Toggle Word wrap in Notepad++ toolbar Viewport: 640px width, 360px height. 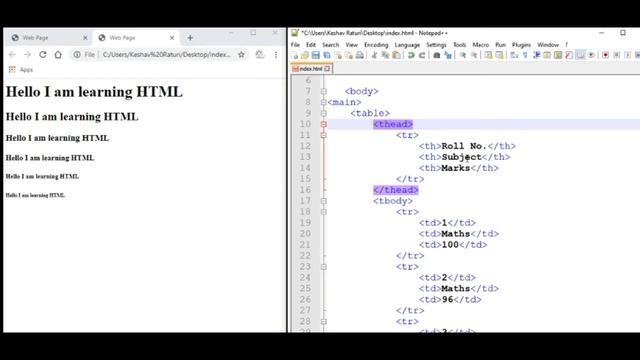(514, 55)
